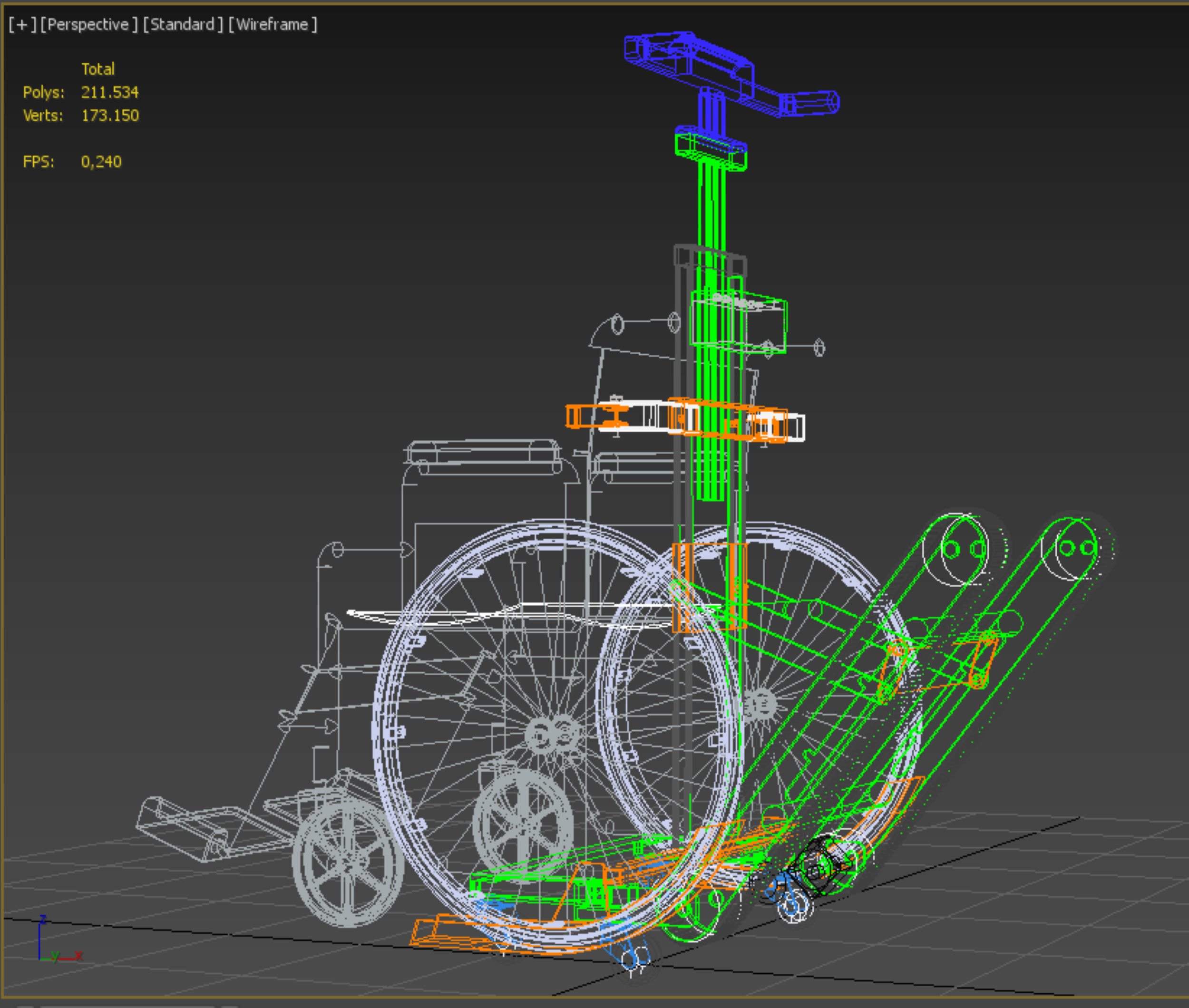Click the wheelchair armrest pad
This screenshot has height=1008, width=1189.
(483, 451)
